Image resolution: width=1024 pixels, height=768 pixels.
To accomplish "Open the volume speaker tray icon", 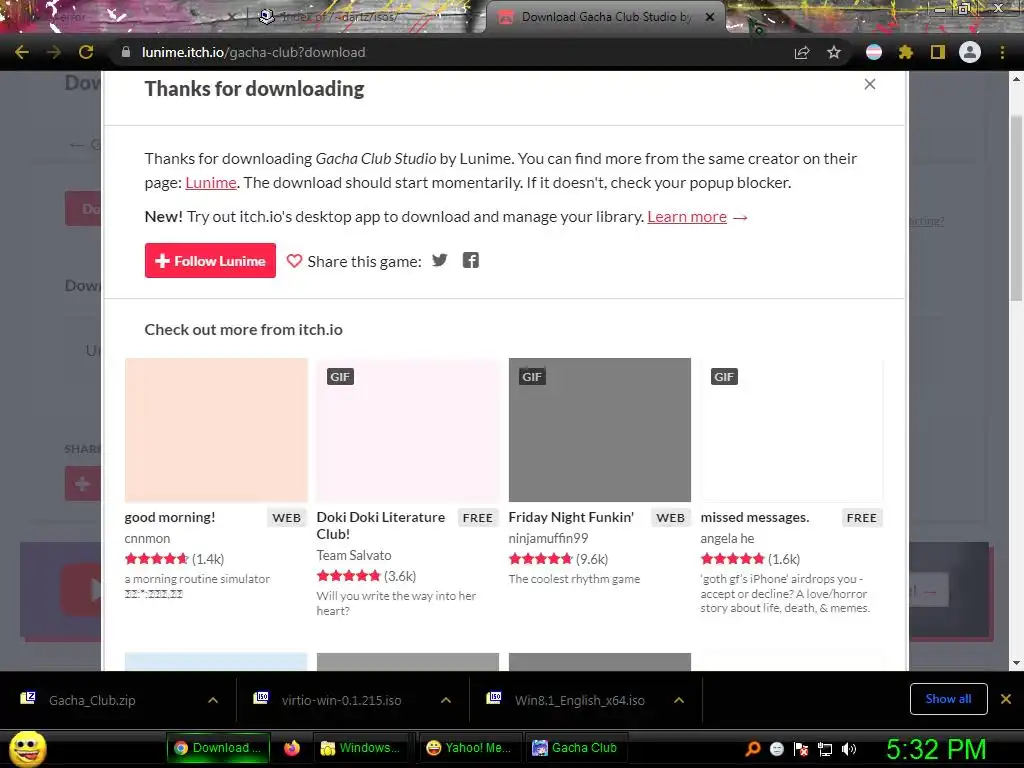I will pyautogui.click(x=849, y=748).
